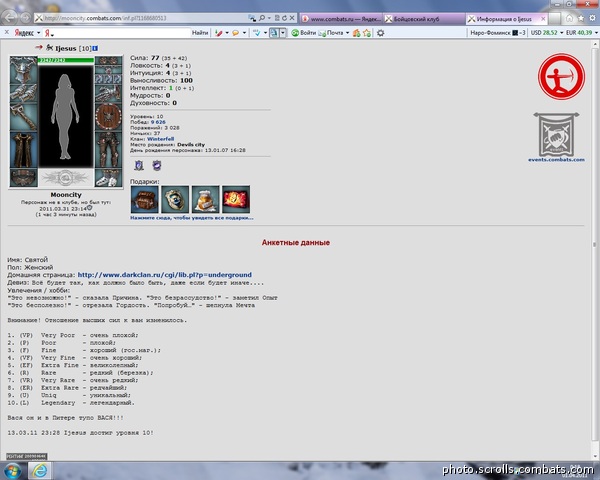Image resolution: width=600 pixels, height=480 pixels.
Task: Inspect the boots equipment slot
Action: (108, 178)
